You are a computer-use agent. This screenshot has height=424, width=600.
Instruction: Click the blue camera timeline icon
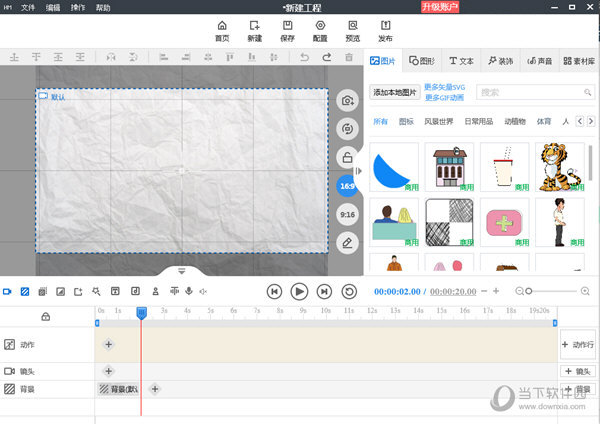pyautogui.click(x=7, y=292)
